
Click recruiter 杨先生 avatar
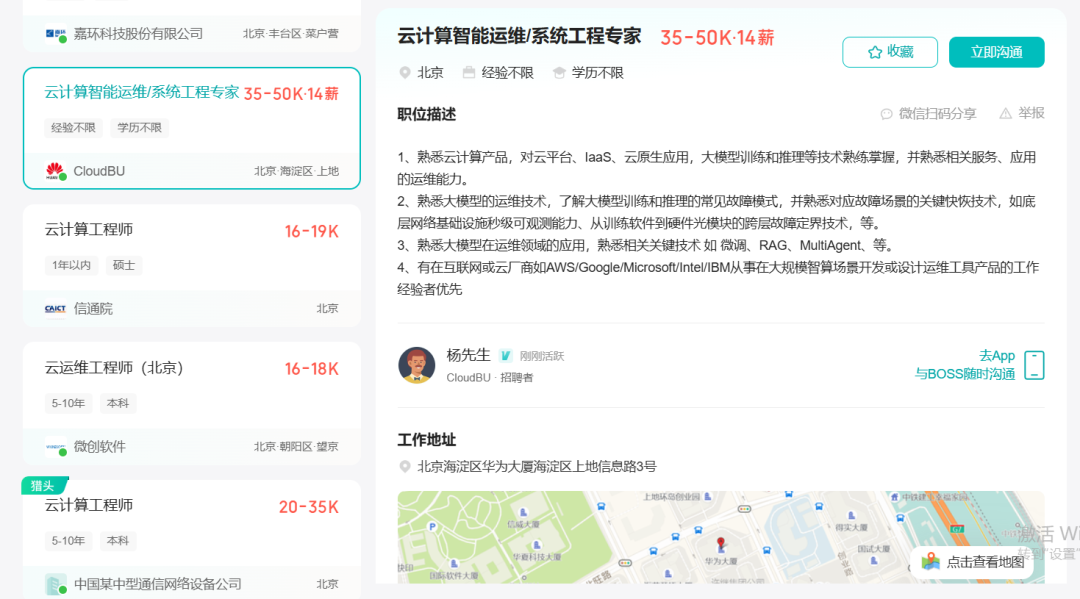(x=416, y=365)
